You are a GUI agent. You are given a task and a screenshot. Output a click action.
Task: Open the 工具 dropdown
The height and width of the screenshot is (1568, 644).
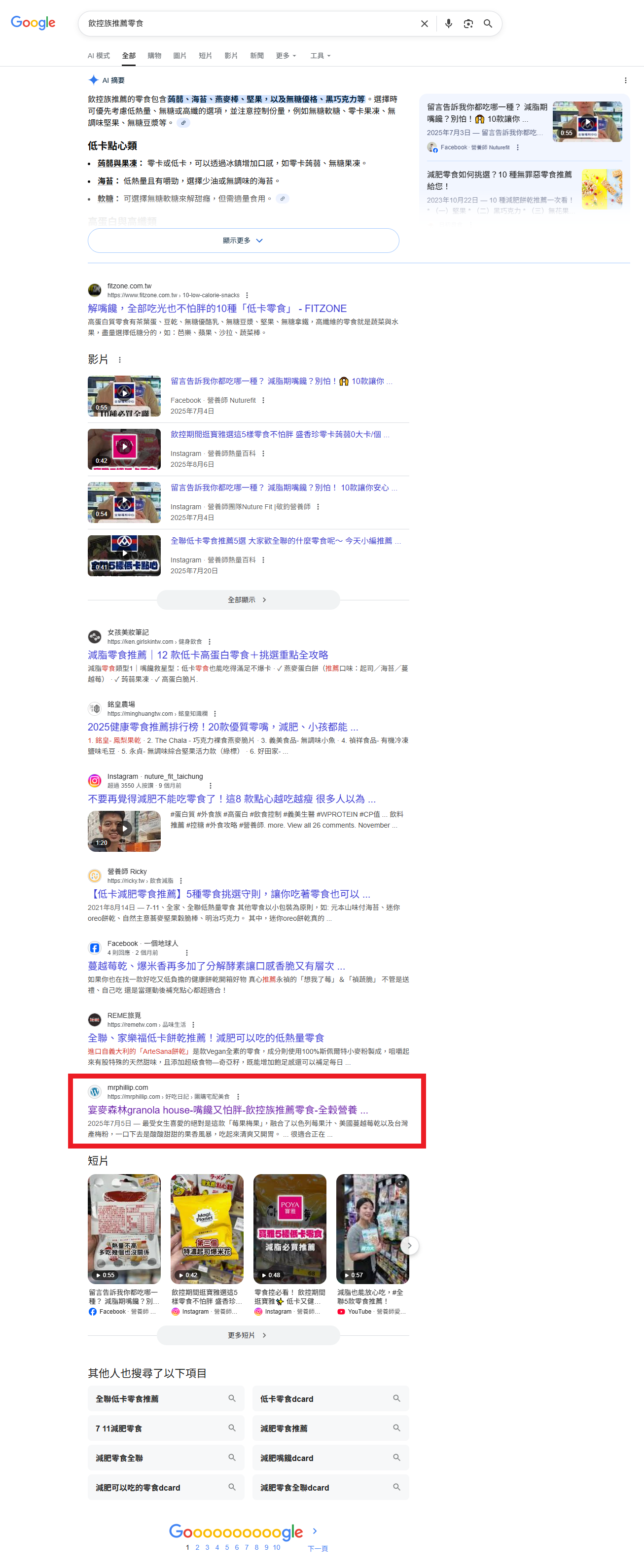tap(320, 55)
